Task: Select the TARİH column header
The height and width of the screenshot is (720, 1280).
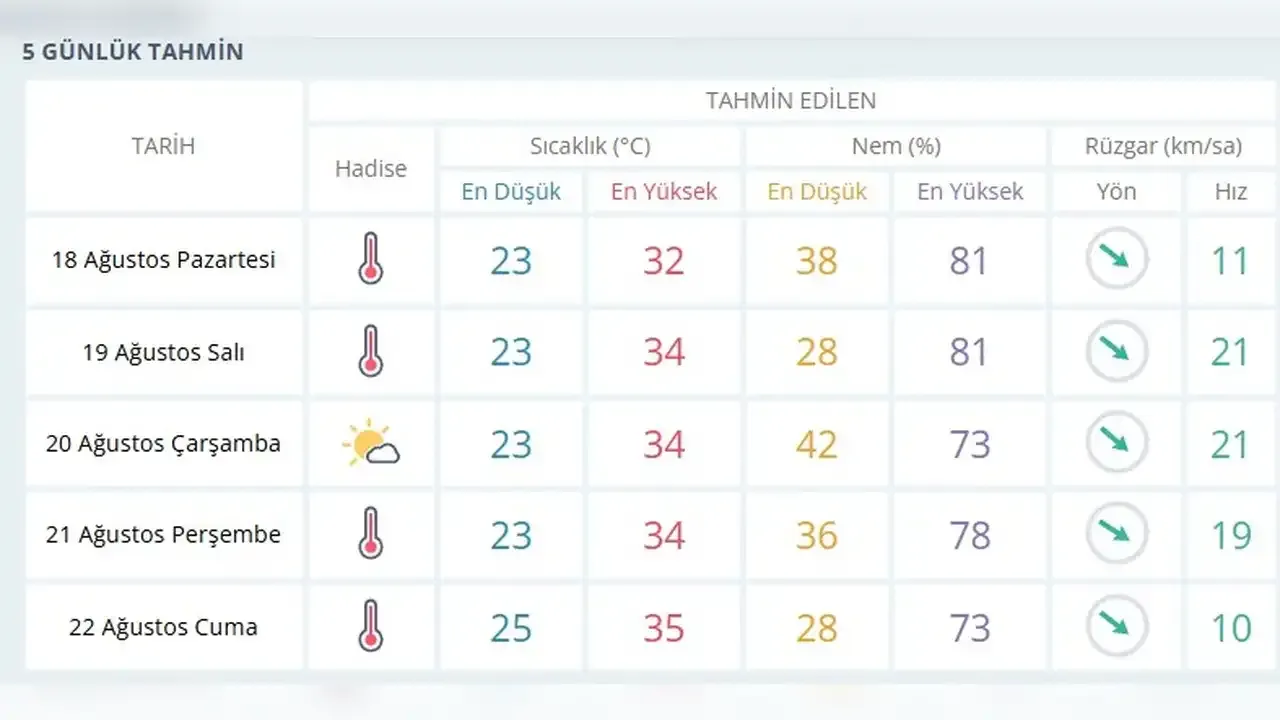Action: (x=163, y=146)
